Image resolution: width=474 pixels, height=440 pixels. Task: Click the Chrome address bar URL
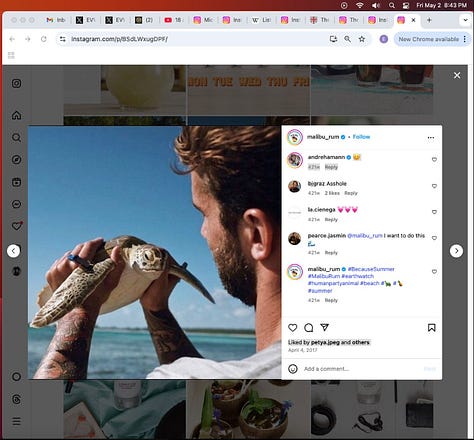coord(119,39)
